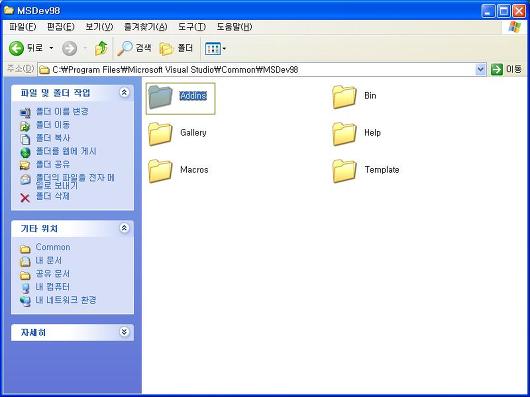Toggle the Folders (폴더) pane button
Screen dimensions: 530x397
click(176, 48)
